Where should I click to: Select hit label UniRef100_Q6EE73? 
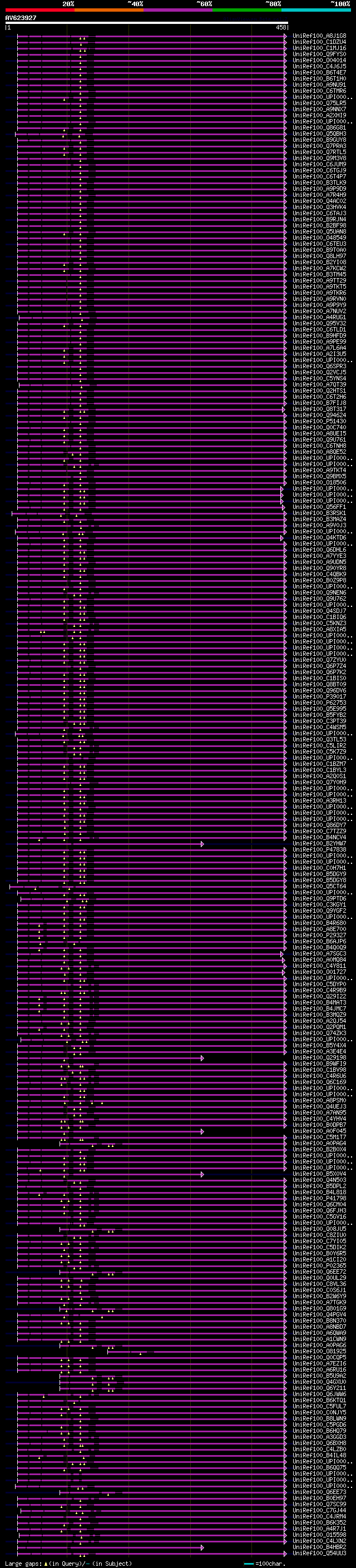coord(319,1492)
